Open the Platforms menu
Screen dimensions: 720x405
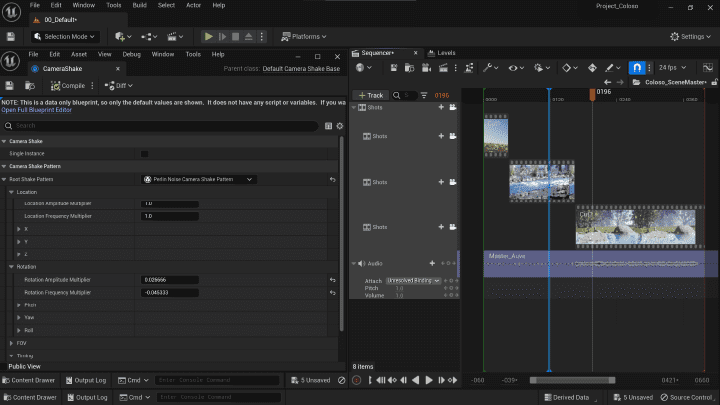[304, 37]
